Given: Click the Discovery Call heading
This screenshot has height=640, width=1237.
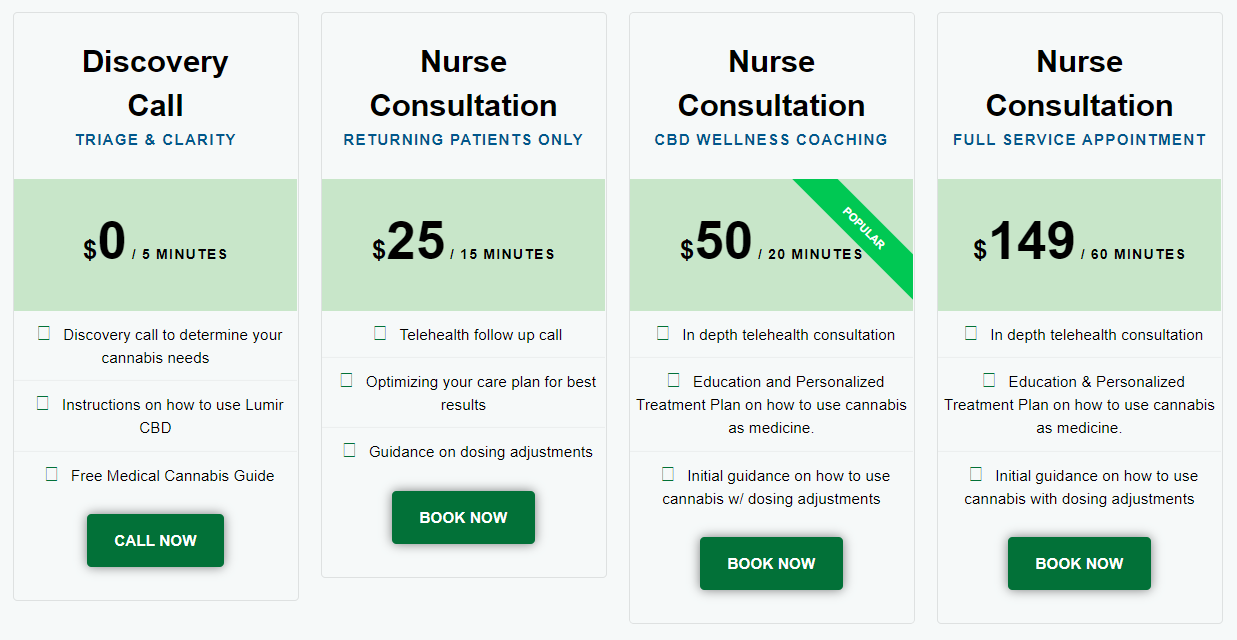Looking at the screenshot, I should (155, 83).
